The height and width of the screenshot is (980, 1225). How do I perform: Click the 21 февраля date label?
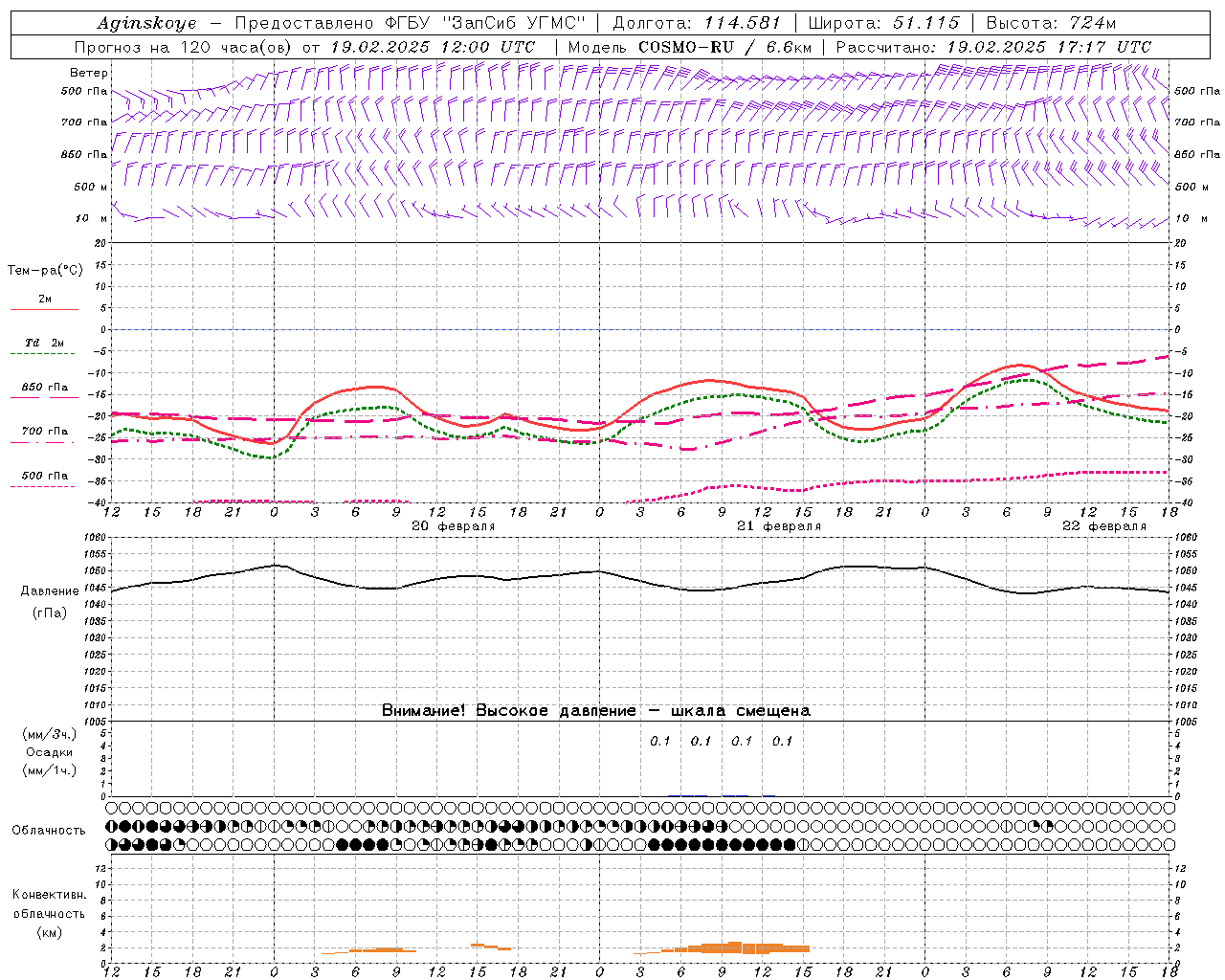(x=779, y=526)
